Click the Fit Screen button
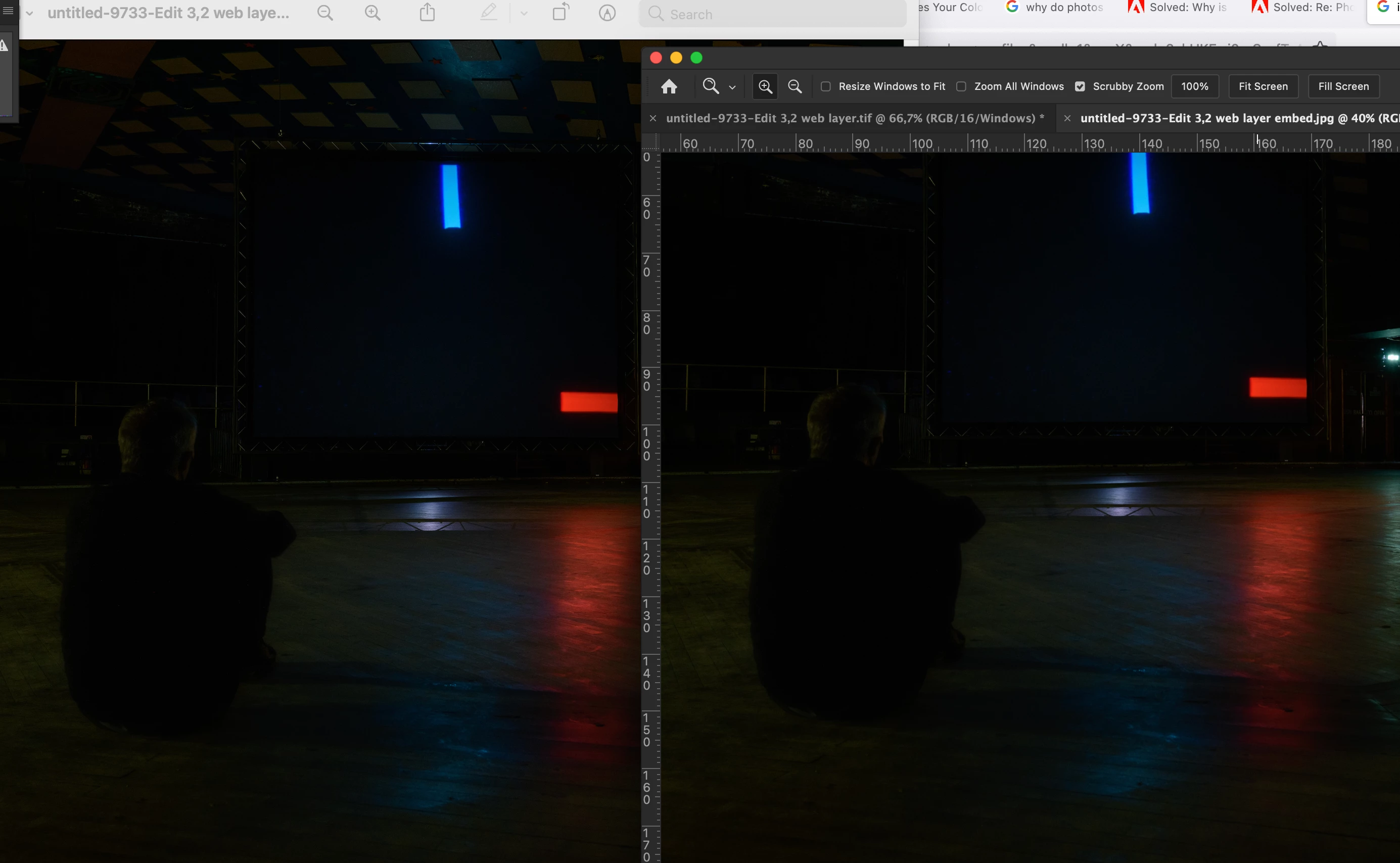Screen dimensions: 1400x863 point(1263,86)
